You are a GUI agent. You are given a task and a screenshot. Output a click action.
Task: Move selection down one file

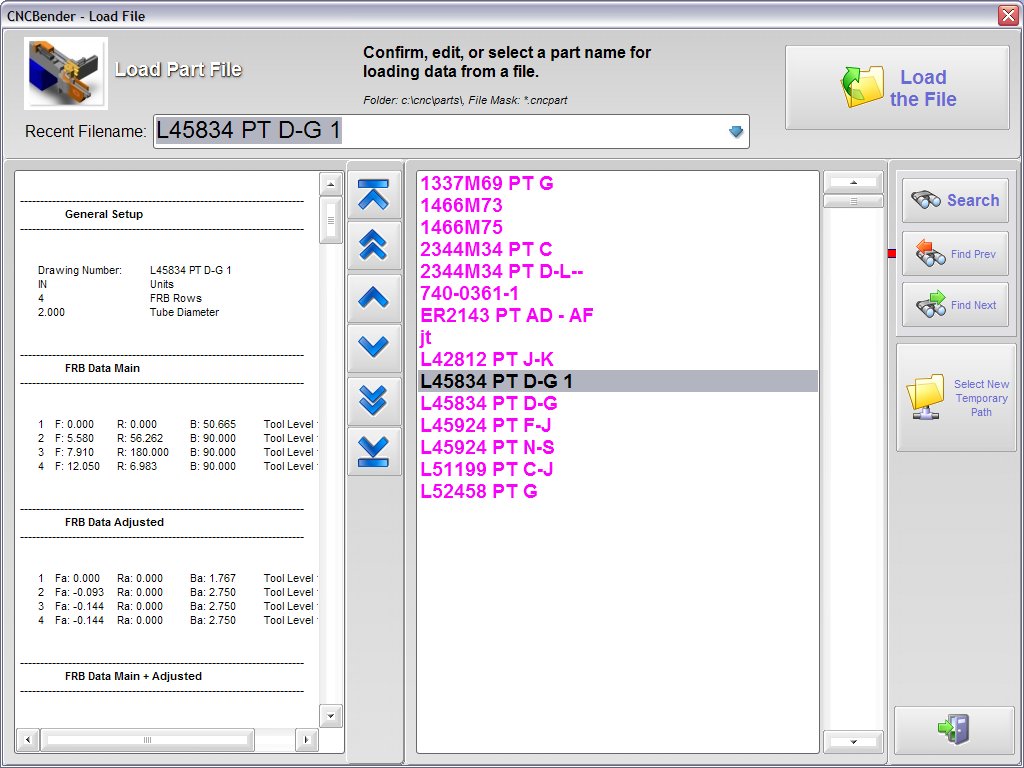[373, 347]
